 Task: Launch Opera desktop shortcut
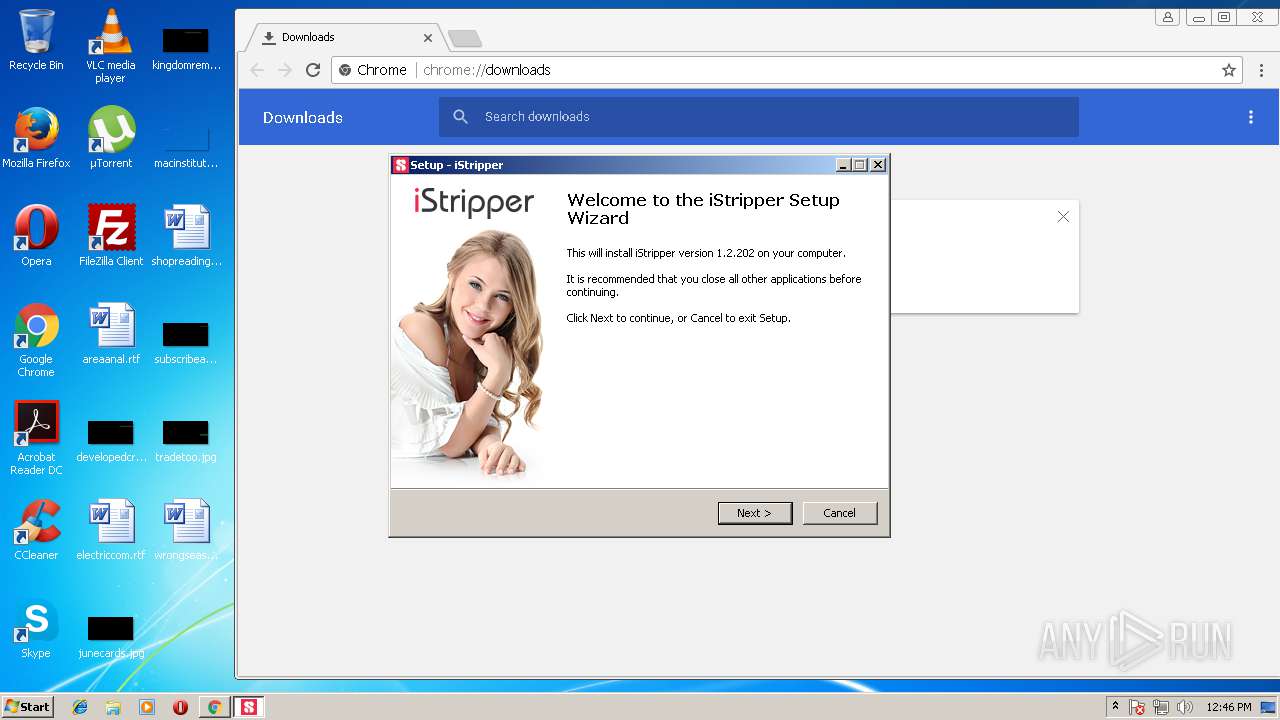36,236
